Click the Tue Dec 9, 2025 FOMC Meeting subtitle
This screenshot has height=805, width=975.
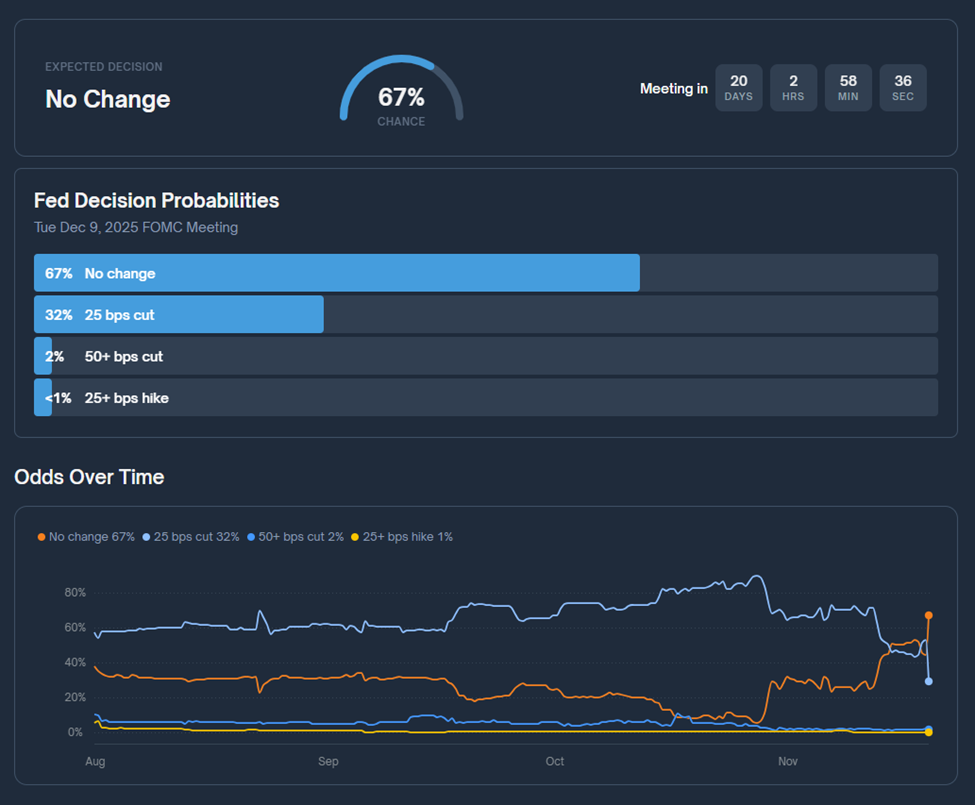136,227
